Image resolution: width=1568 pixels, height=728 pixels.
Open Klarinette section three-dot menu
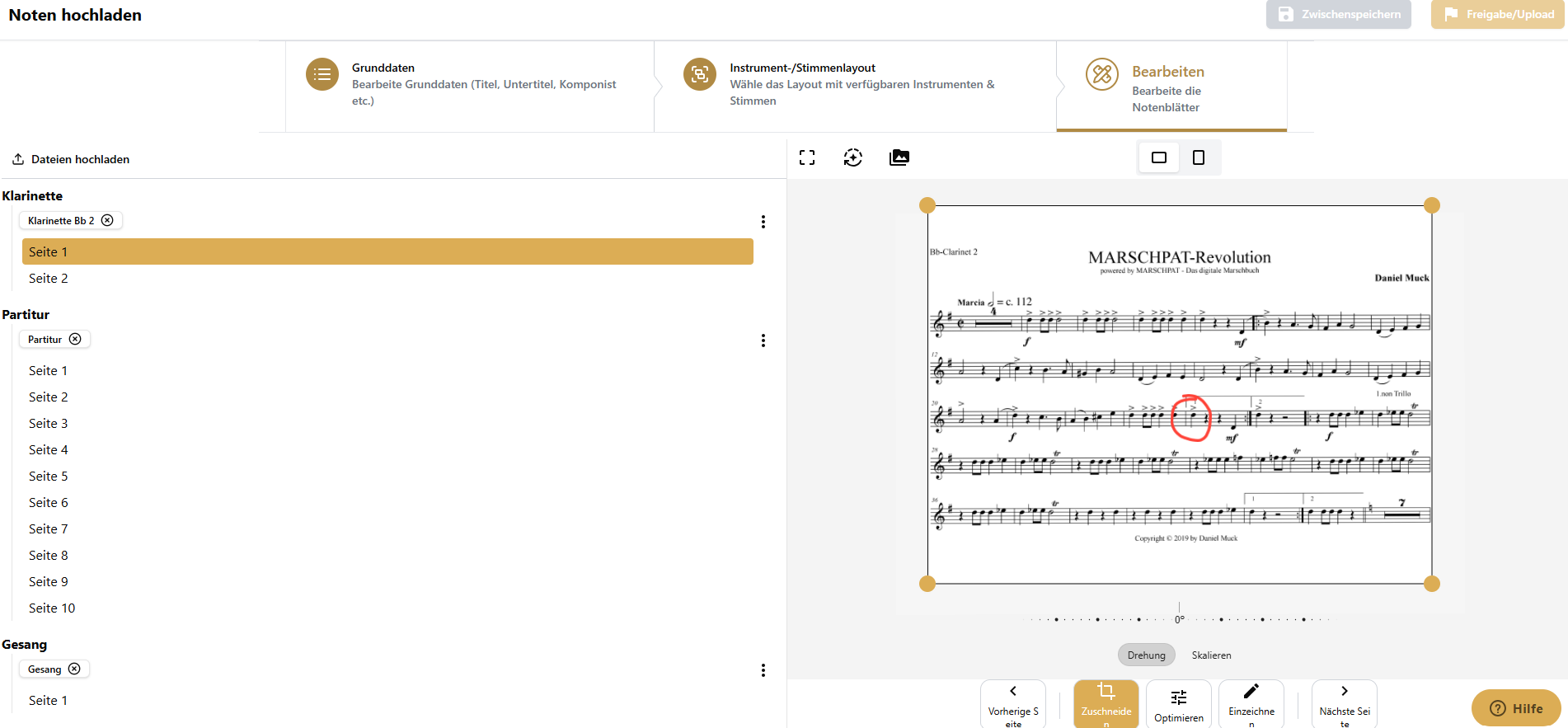tap(763, 222)
